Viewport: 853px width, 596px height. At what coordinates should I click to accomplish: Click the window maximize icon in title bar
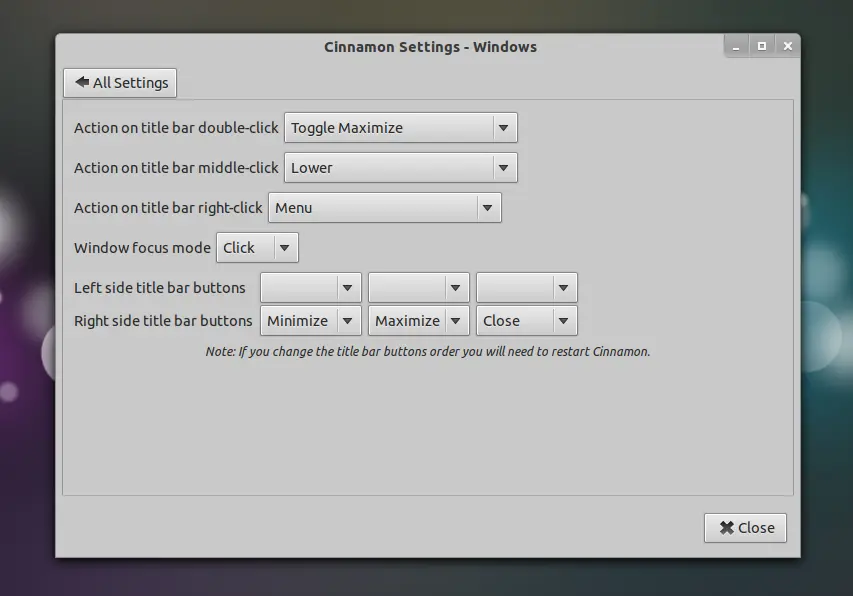click(x=762, y=46)
